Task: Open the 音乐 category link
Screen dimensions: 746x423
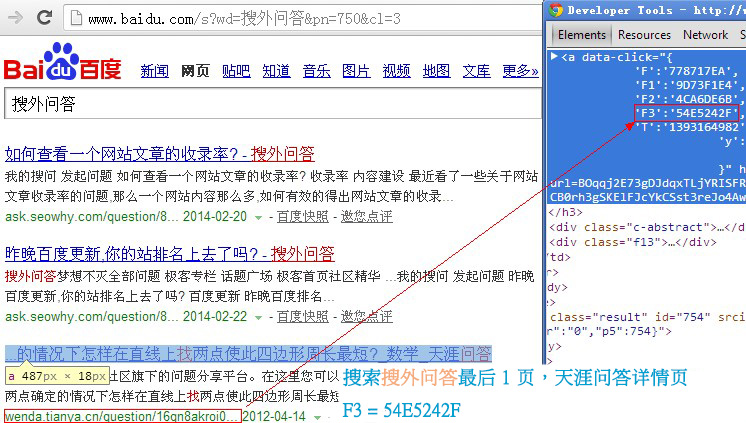Action: [316, 71]
